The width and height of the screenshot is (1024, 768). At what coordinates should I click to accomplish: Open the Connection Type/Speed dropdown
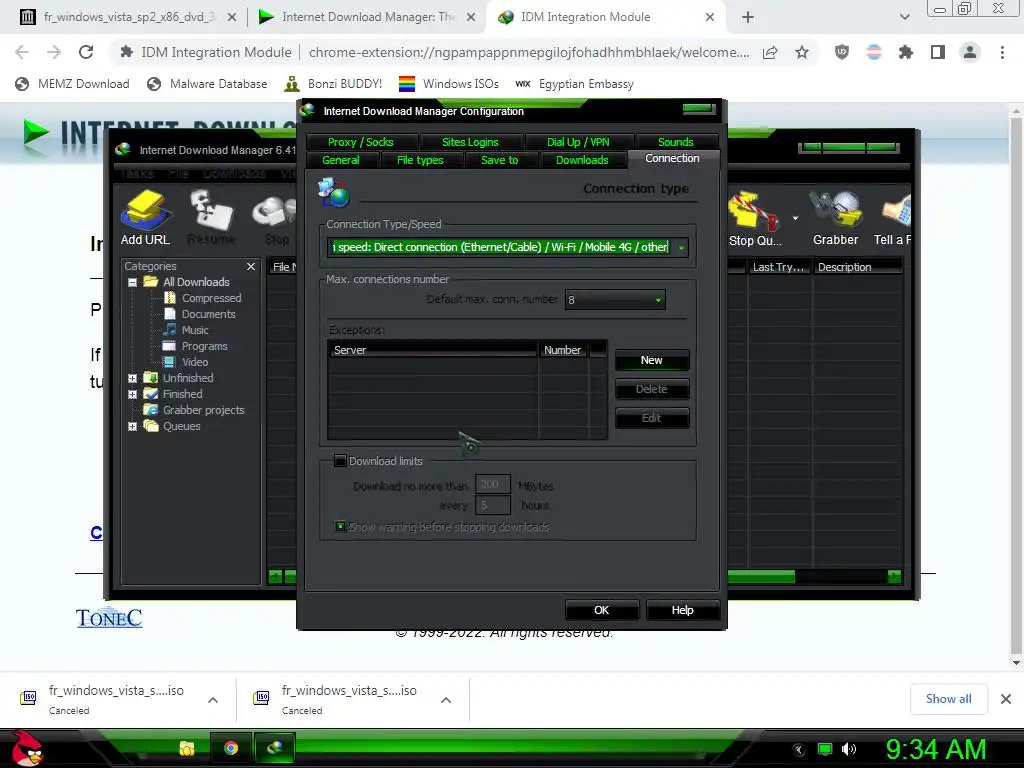tap(681, 248)
